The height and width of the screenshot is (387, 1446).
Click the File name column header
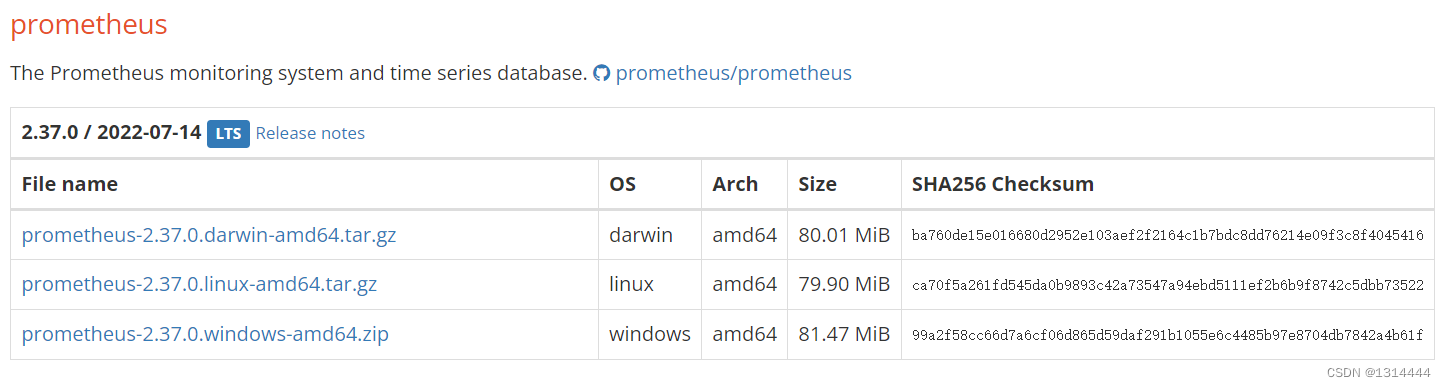(x=70, y=184)
